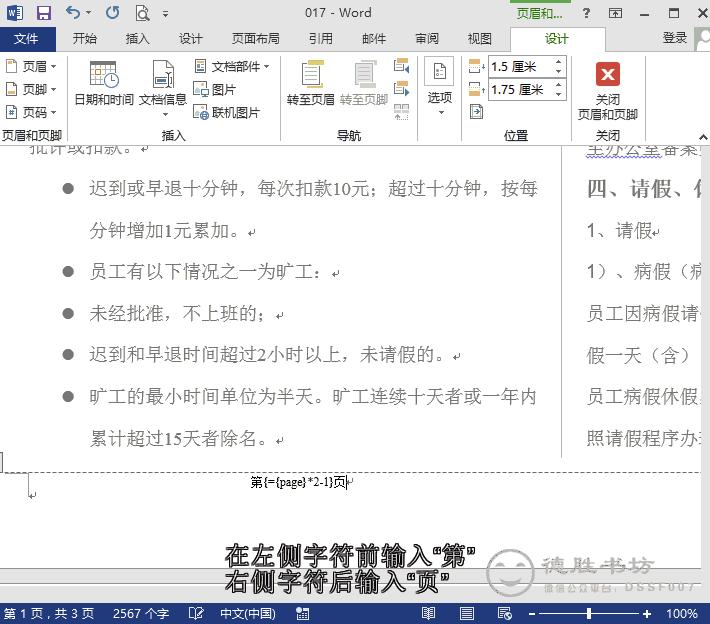Open the proofing check icon in status bar

pyautogui.click(x=196, y=614)
